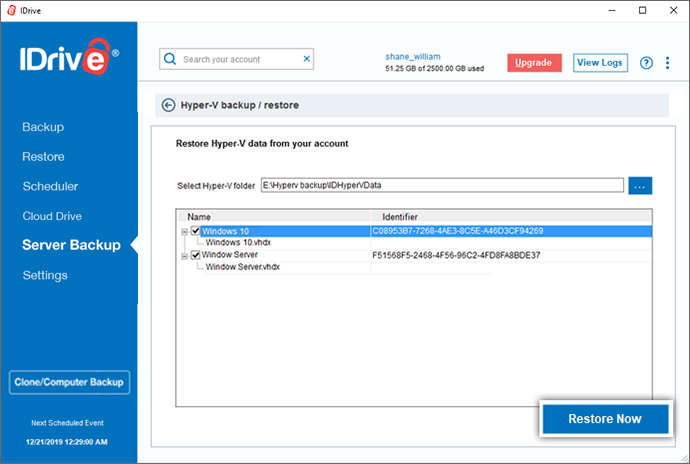The width and height of the screenshot is (690, 464).
Task: Click the IDrive title bar app icon
Action: [x=11, y=11]
